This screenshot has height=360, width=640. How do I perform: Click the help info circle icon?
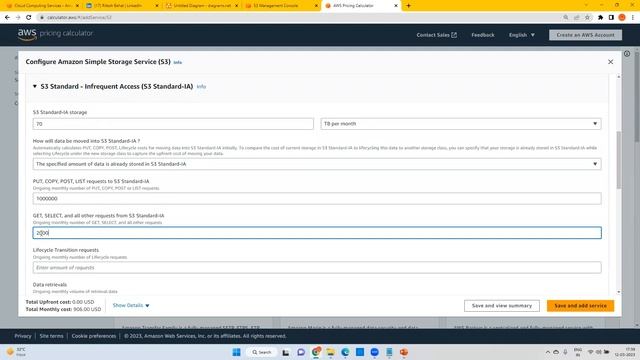pyautogui.click(x=627, y=53)
